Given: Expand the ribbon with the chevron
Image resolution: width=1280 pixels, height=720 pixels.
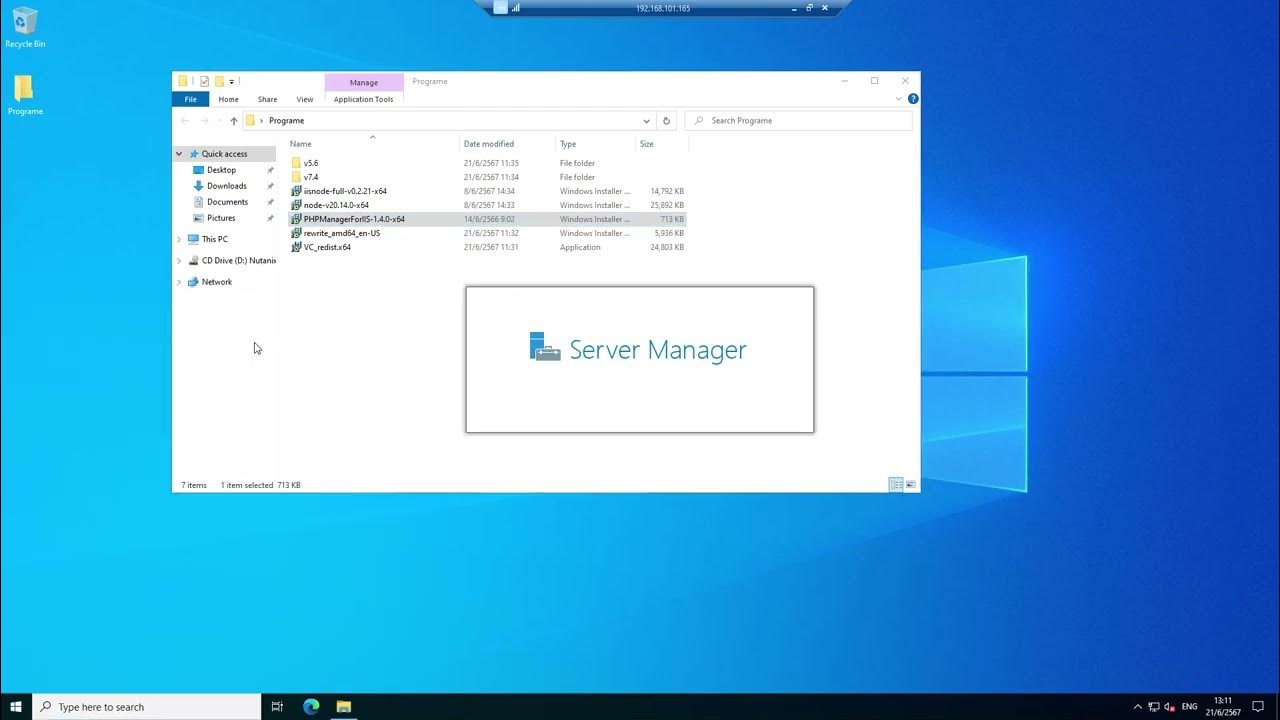Looking at the screenshot, I should 899,99.
